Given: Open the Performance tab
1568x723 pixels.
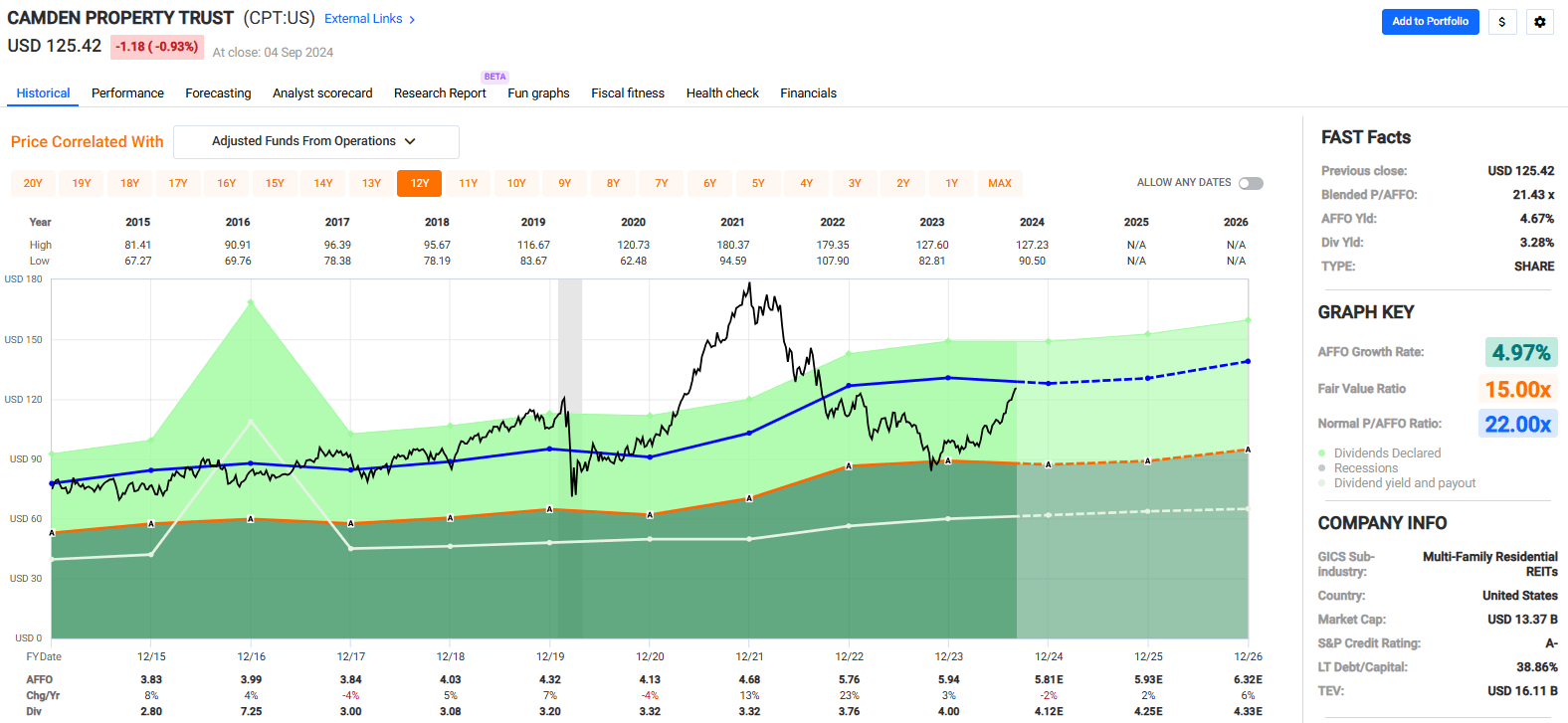Looking at the screenshot, I should coord(127,93).
